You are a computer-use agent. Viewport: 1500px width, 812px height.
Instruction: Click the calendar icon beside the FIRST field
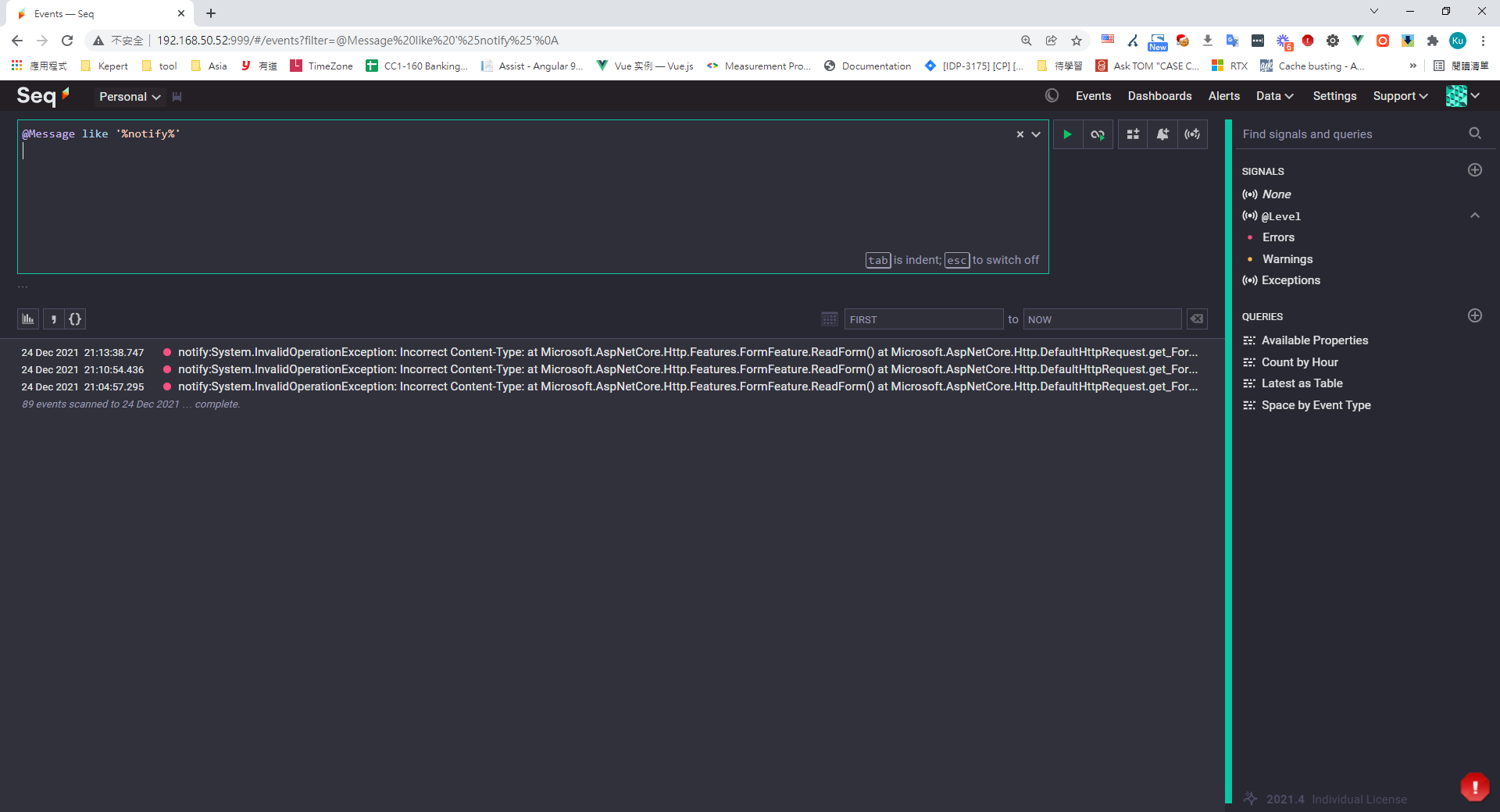(x=830, y=319)
